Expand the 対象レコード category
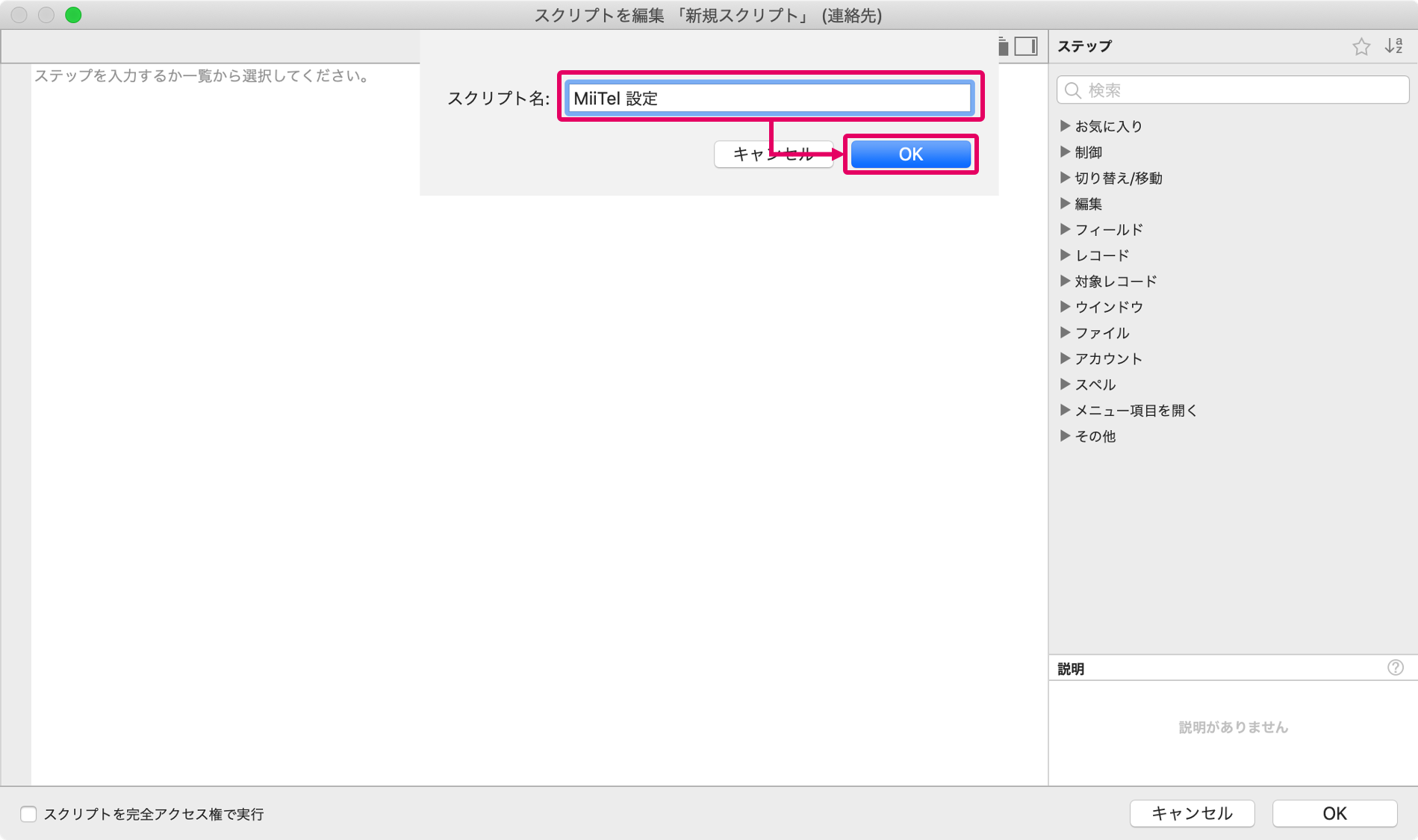The width and height of the screenshot is (1418, 840). point(1065,281)
